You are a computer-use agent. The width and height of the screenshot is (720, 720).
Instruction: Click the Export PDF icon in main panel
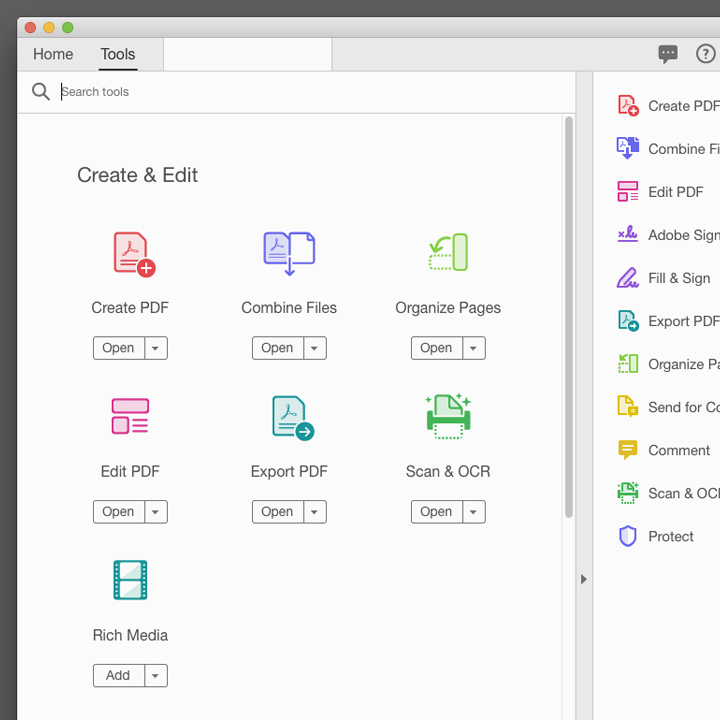tap(293, 418)
